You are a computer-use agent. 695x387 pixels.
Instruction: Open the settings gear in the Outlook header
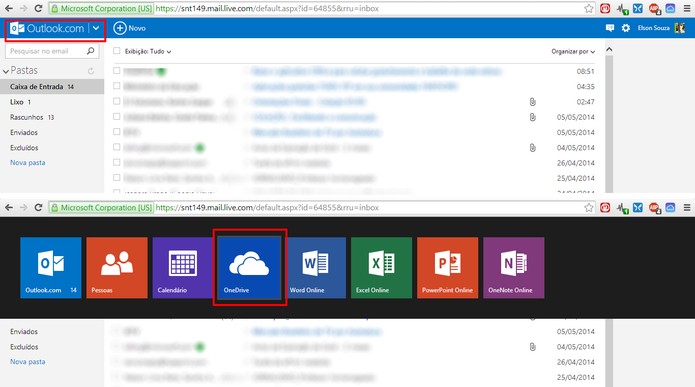[625, 28]
